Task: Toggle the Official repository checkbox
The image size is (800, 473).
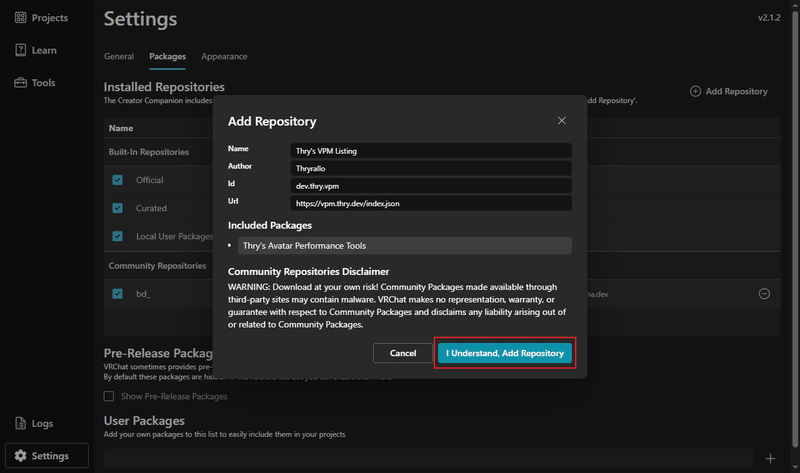Action: pos(117,180)
